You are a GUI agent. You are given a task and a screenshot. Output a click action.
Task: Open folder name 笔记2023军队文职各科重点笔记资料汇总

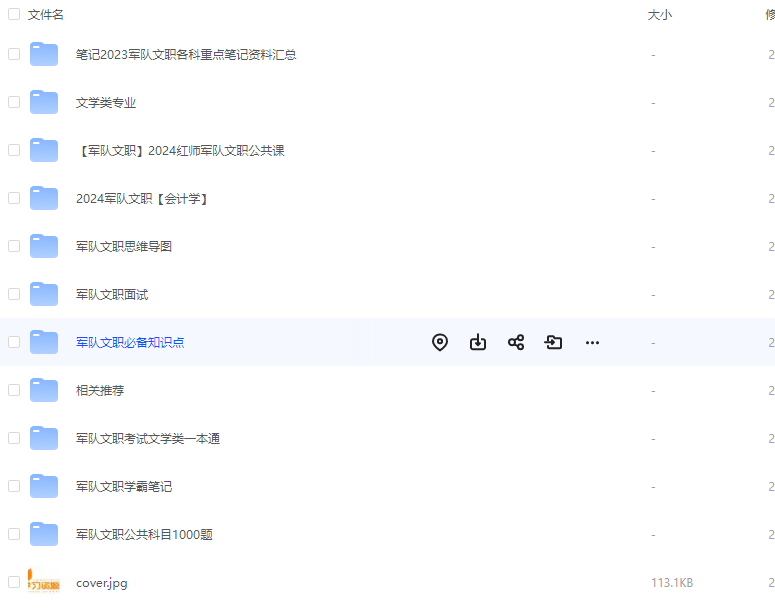pyautogui.click(x=186, y=54)
